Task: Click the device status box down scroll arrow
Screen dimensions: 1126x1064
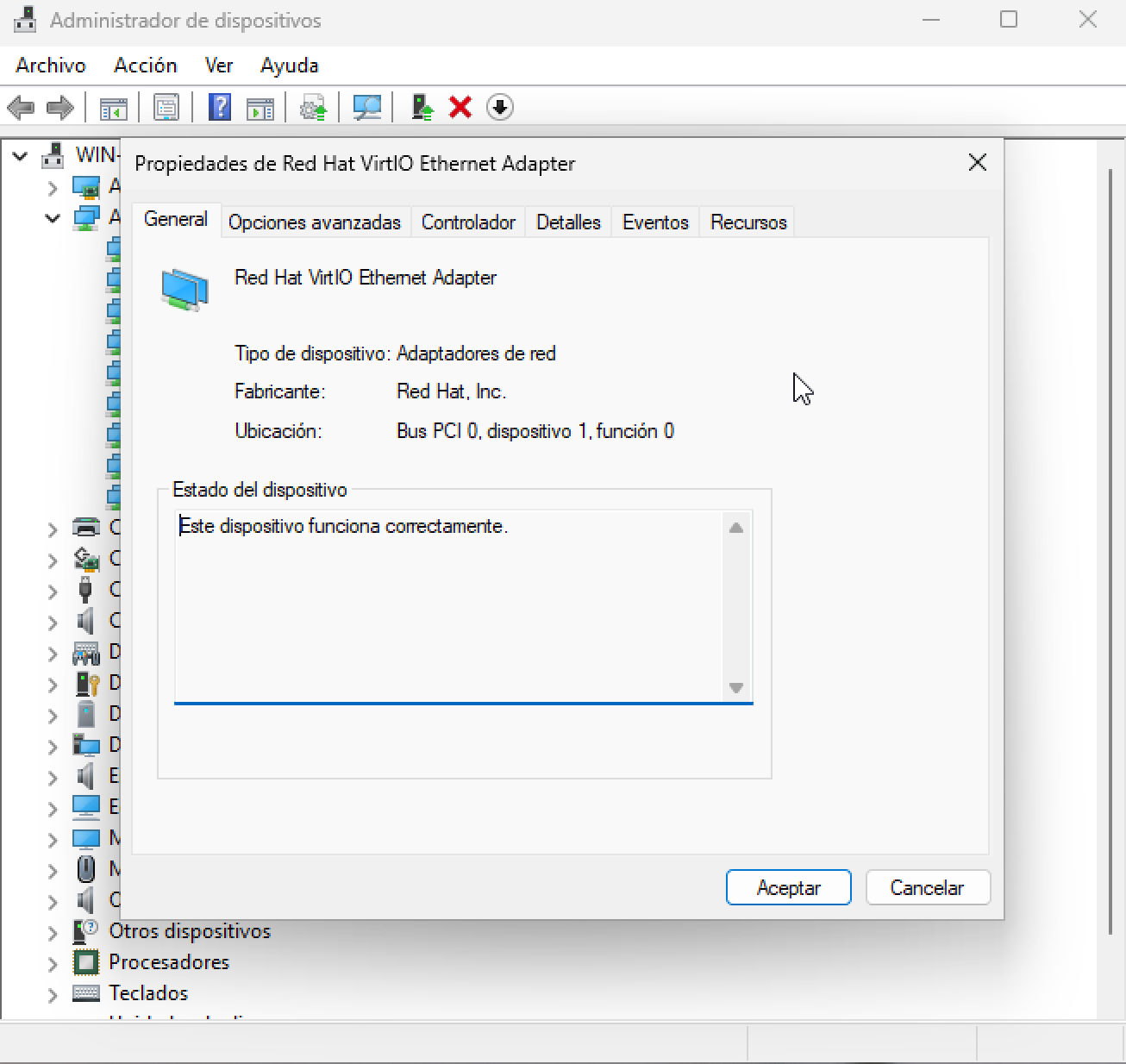Action: (736, 687)
